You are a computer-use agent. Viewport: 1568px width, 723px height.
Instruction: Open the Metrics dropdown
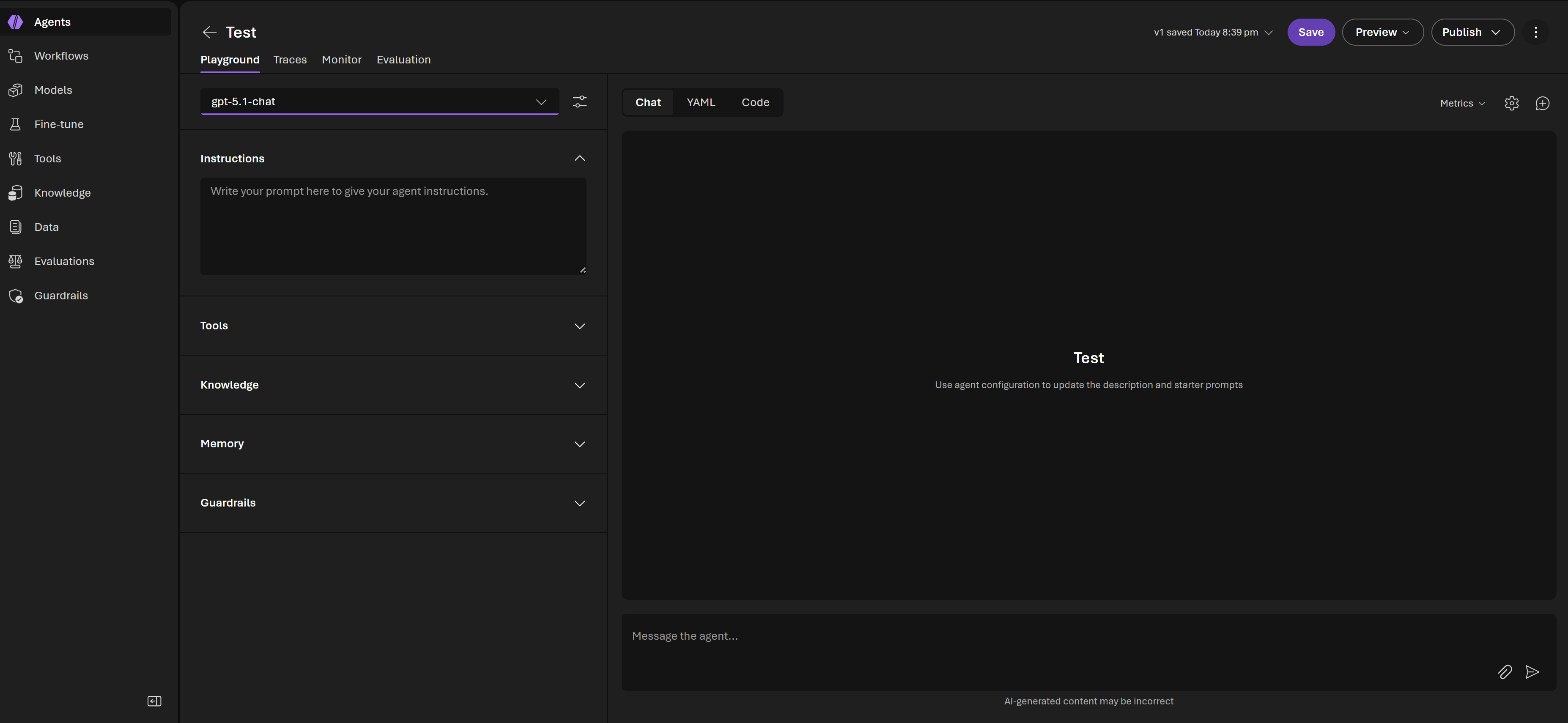[1462, 104]
